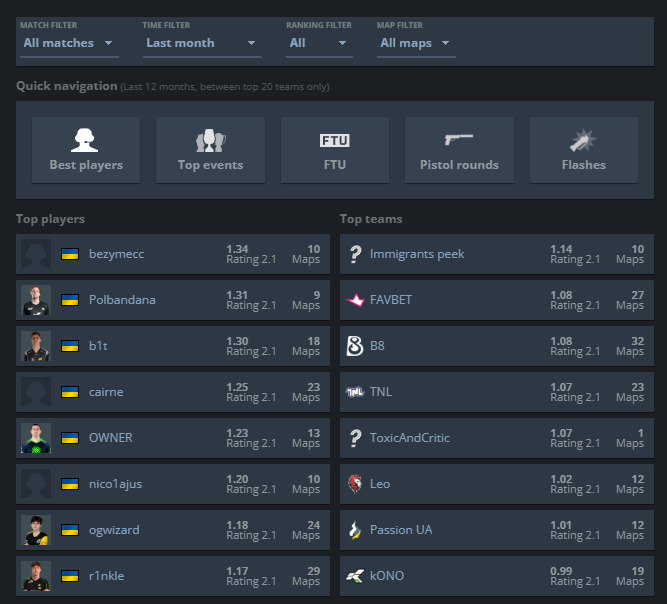Viewport: 667px width, 604px height.
Task: Open cairne player name link
Action: (106, 392)
